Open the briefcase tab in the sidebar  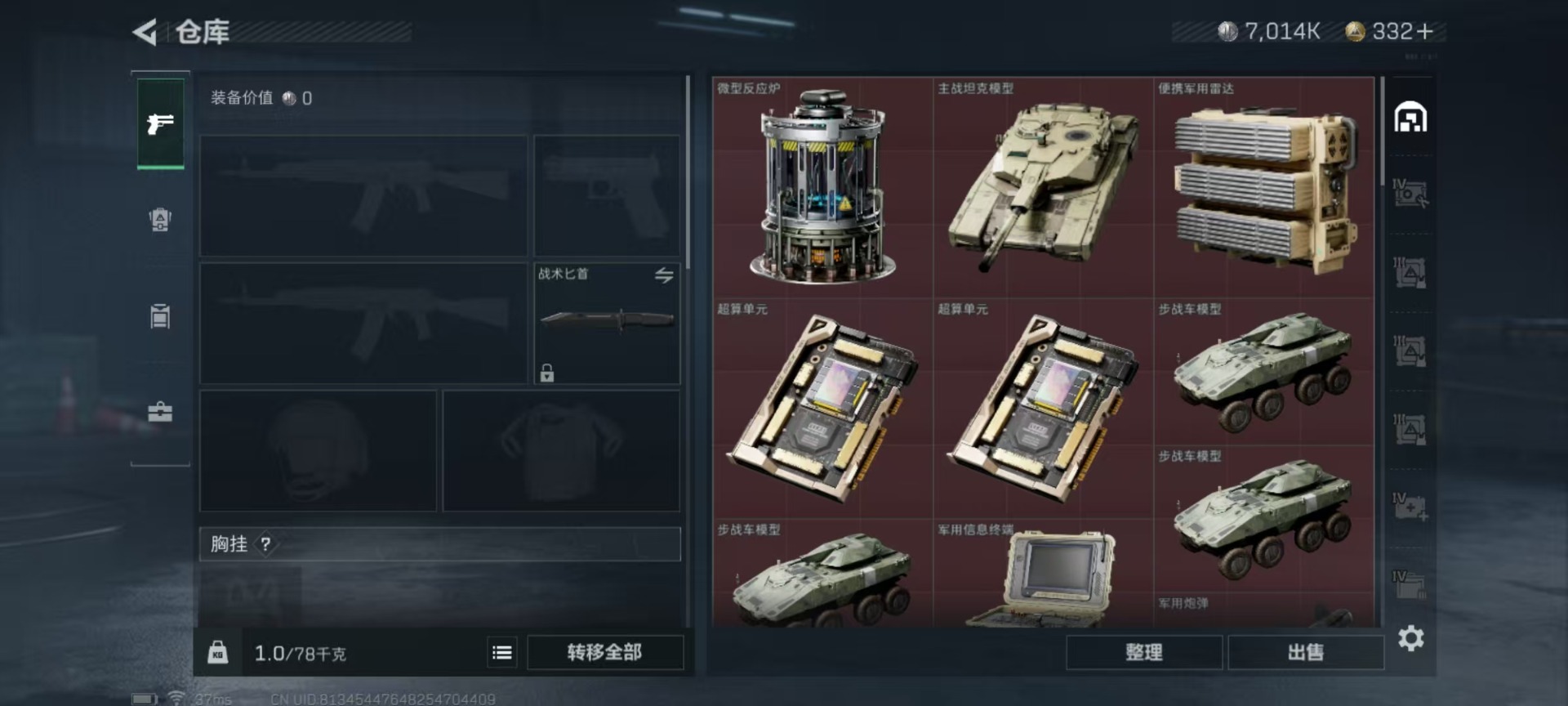[160, 412]
